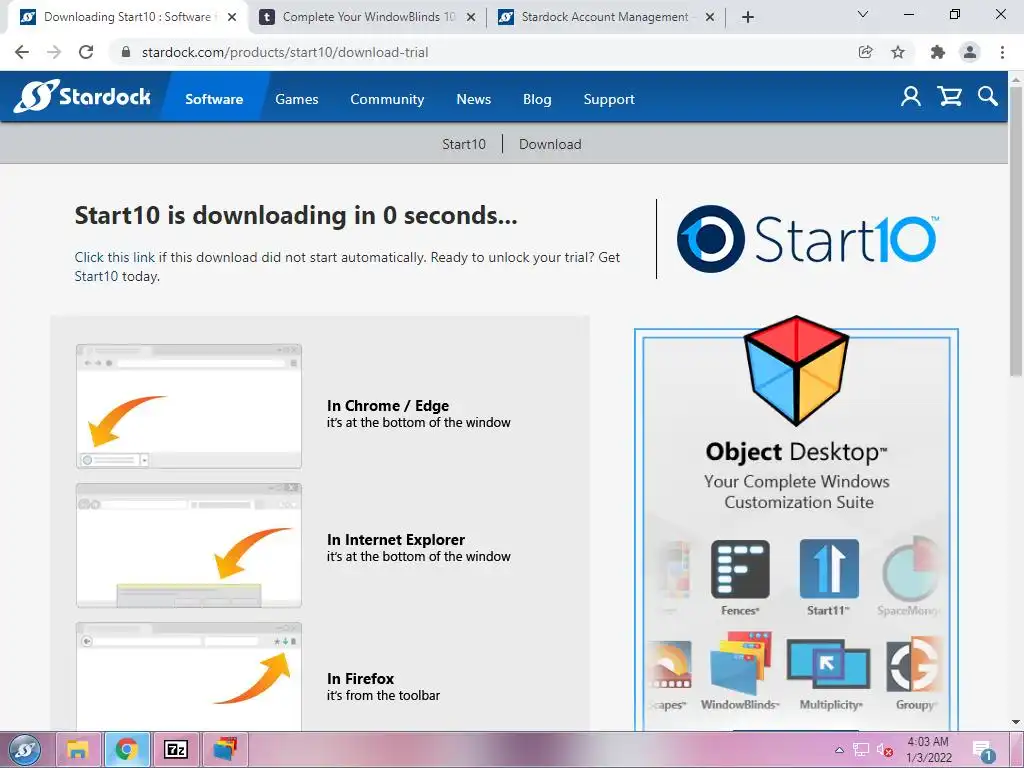This screenshot has width=1024, height=768.
Task: Click the Groupy app icon
Action: (914, 665)
